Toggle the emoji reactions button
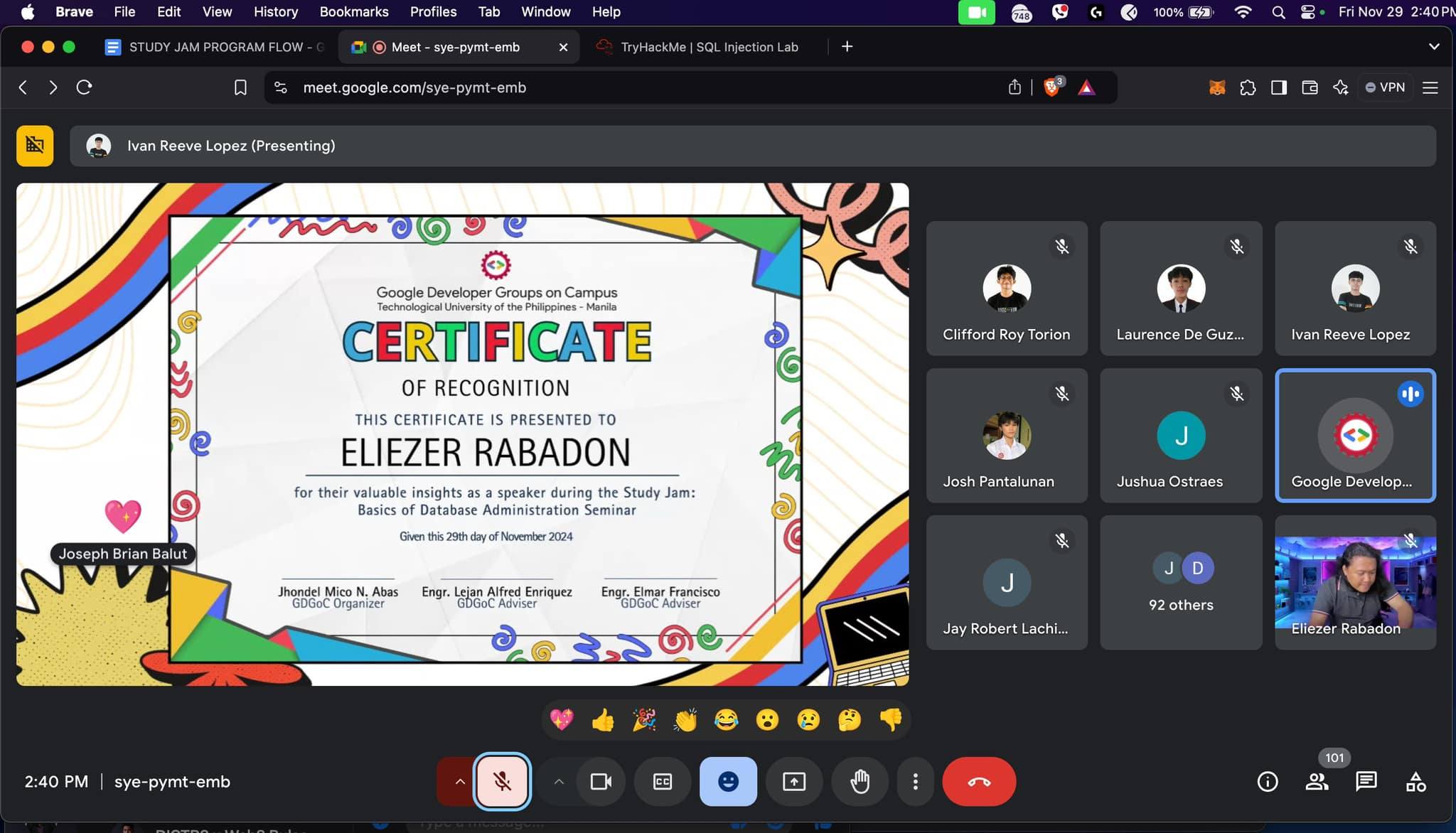1456x833 pixels. point(728,782)
